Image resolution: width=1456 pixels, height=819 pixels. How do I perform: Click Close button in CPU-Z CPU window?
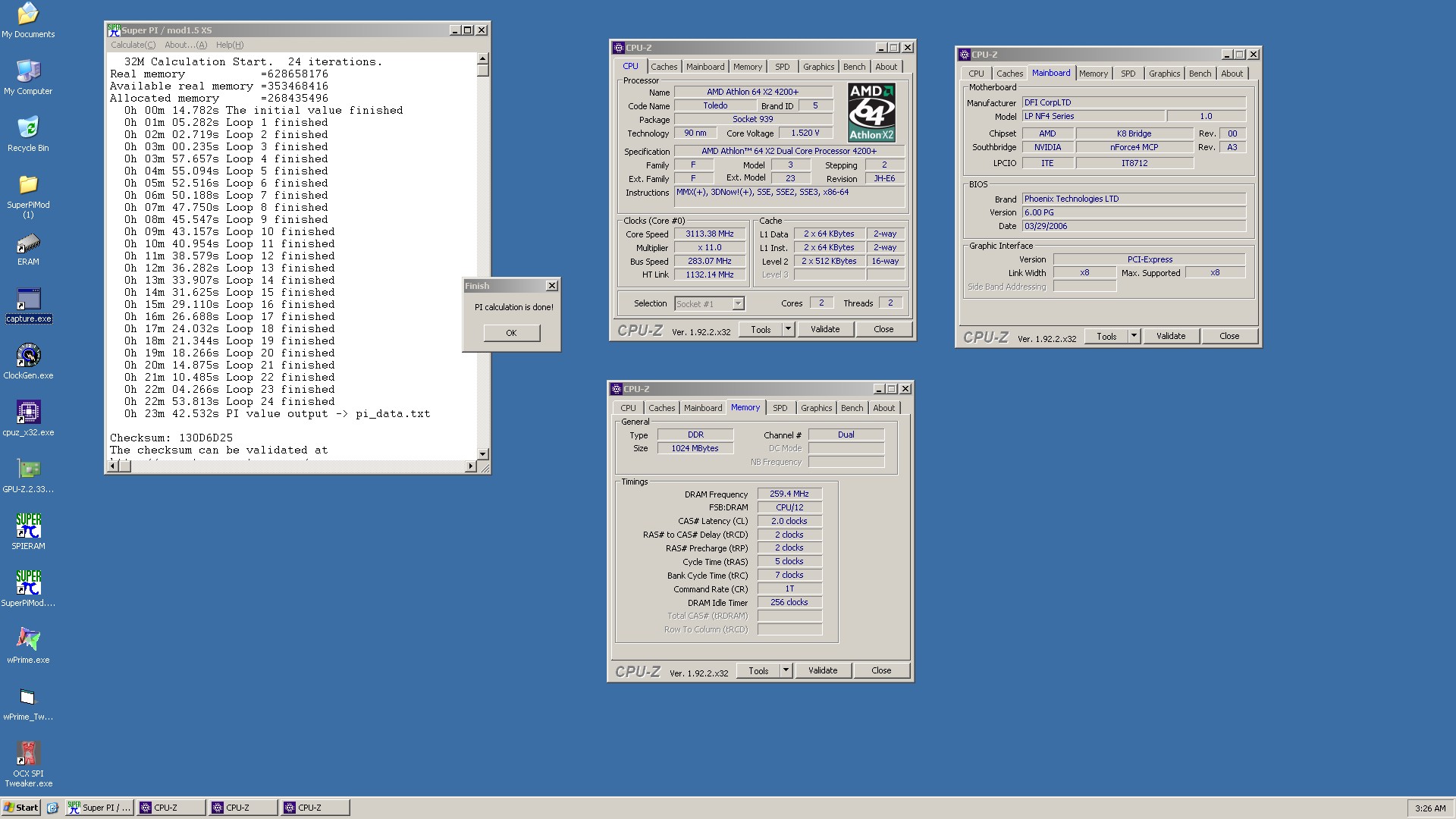tap(883, 329)
